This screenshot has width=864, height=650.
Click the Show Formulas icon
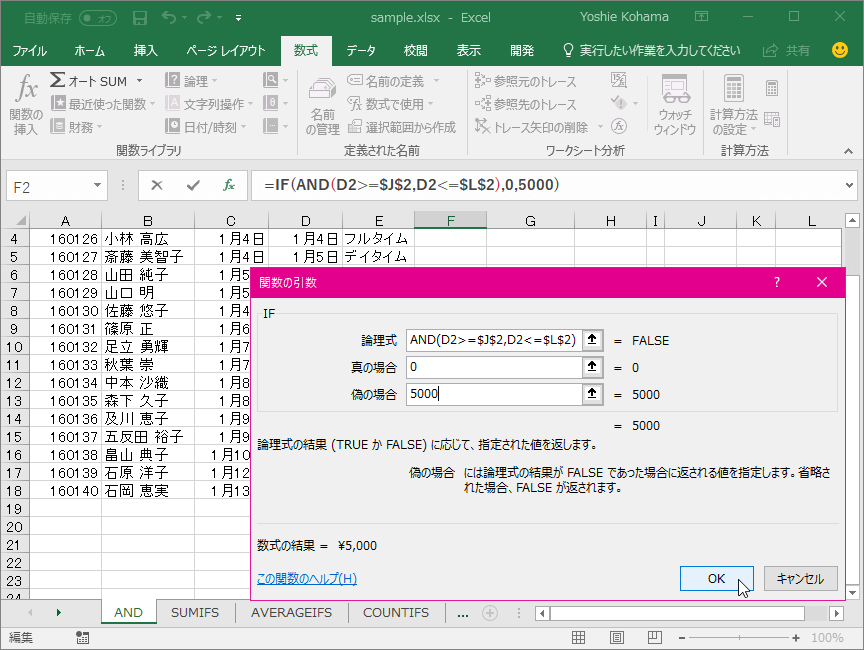[x=619, y=80]
